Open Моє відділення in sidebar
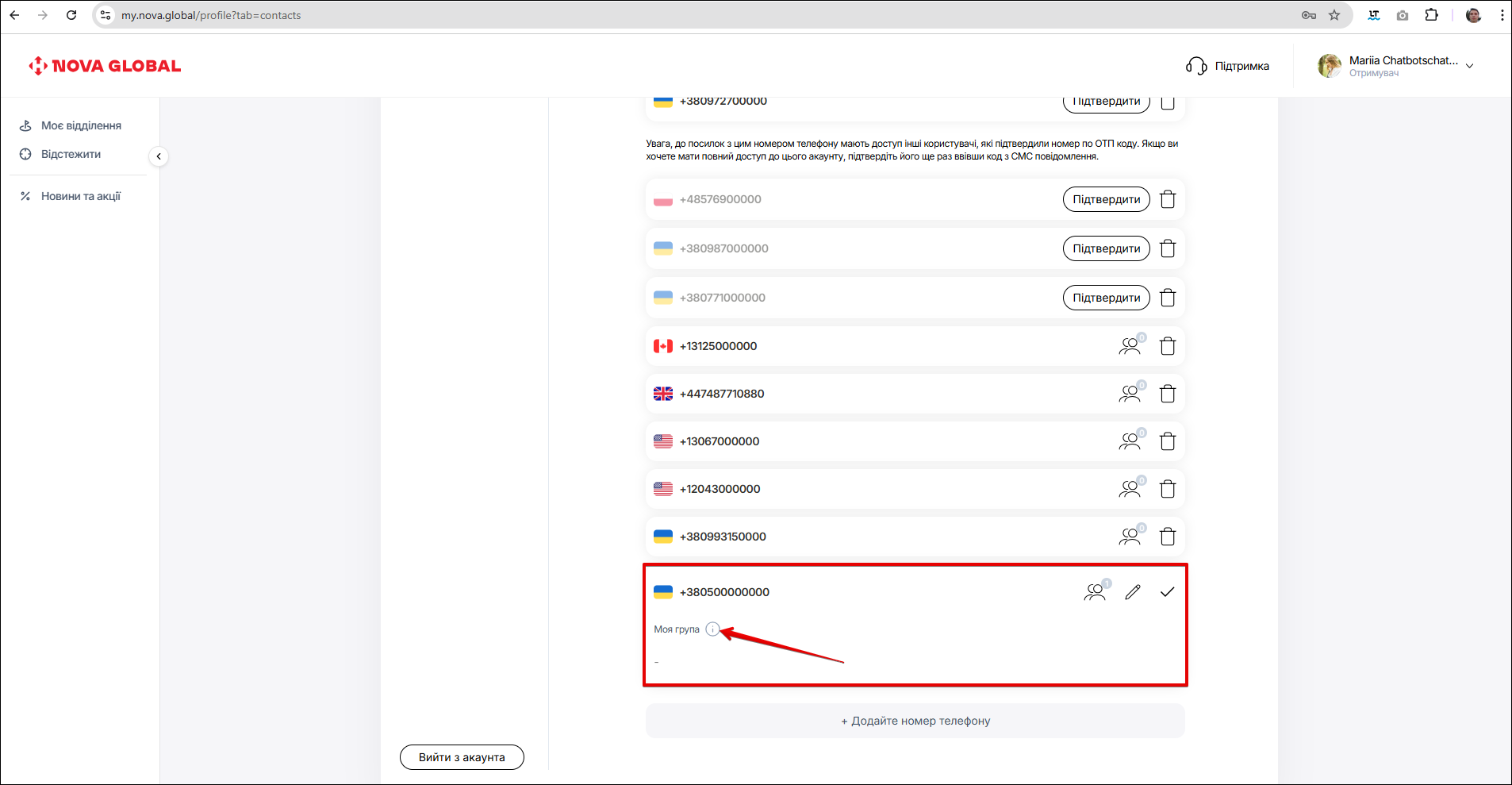Screen dimensions: 1512x785 tap(81, 125)
